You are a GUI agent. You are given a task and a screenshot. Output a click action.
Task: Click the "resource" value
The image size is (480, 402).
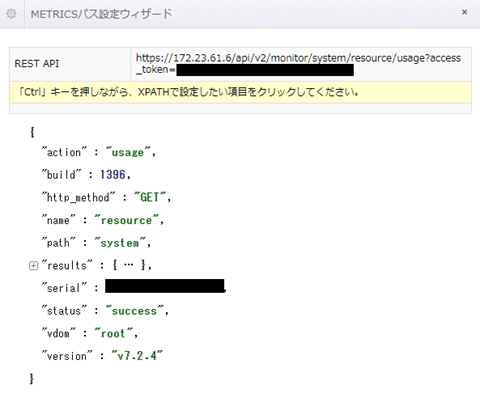[x=127, y=220]
